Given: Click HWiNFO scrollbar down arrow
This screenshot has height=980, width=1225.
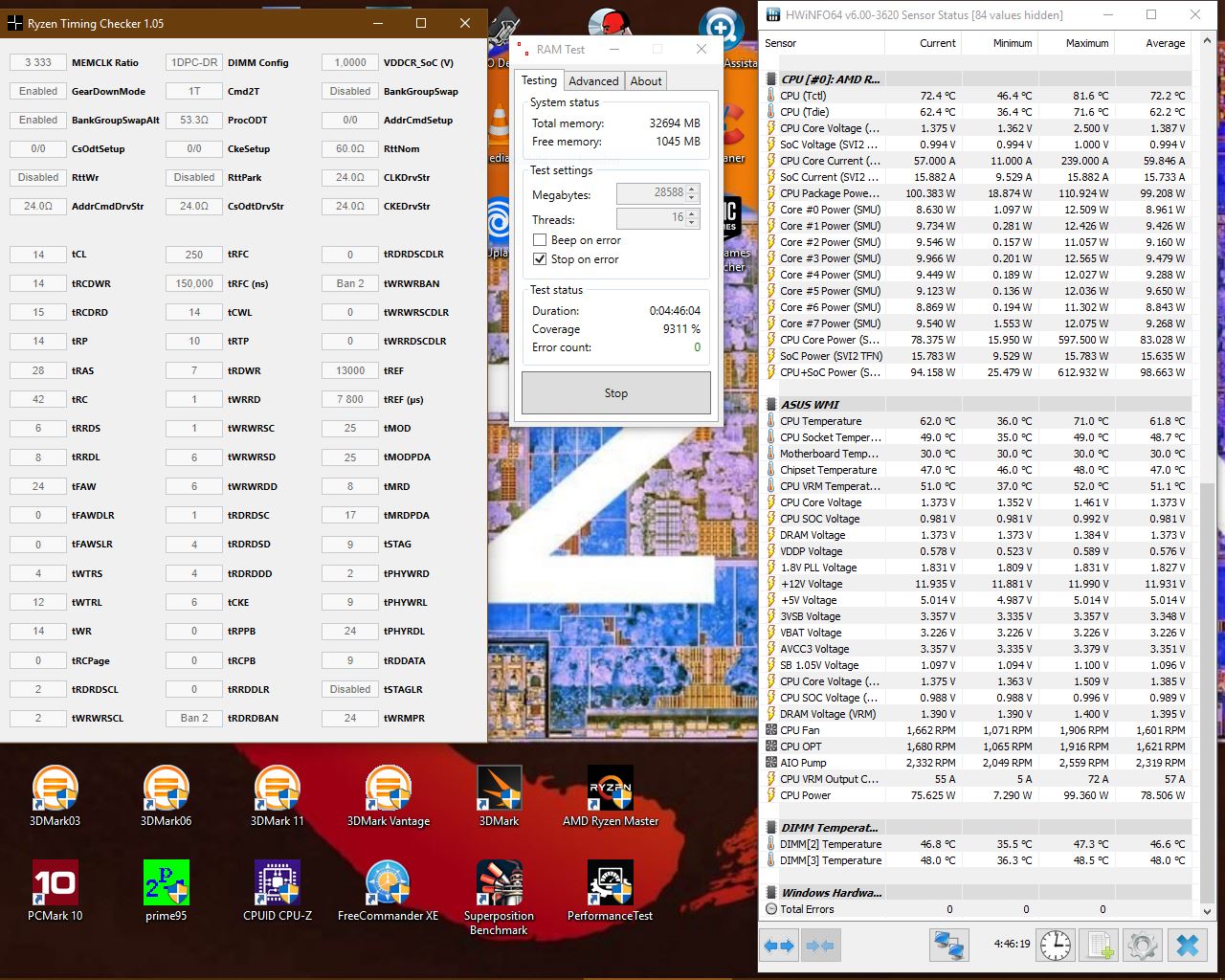Looking at the screenshot, I should pos(1206,911).
